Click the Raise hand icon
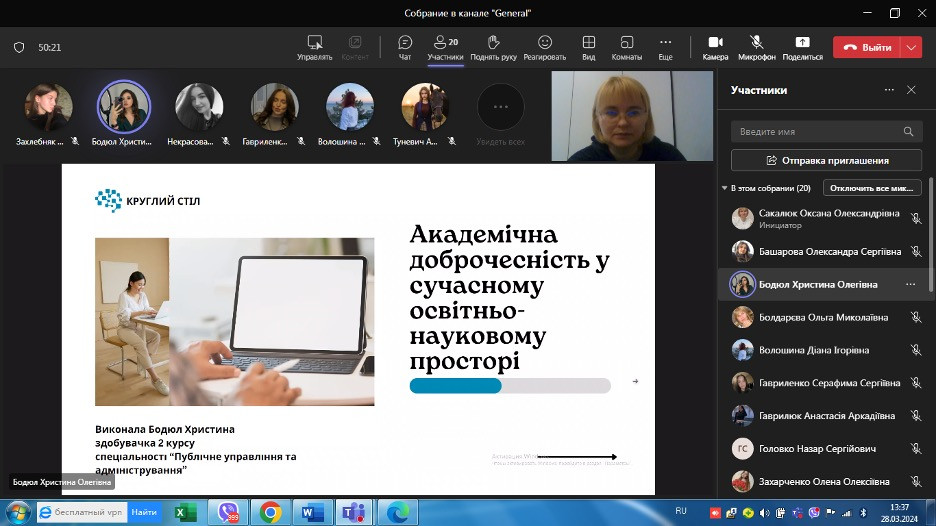The width and height of the screenshot is (936, 526). (493, 43)
